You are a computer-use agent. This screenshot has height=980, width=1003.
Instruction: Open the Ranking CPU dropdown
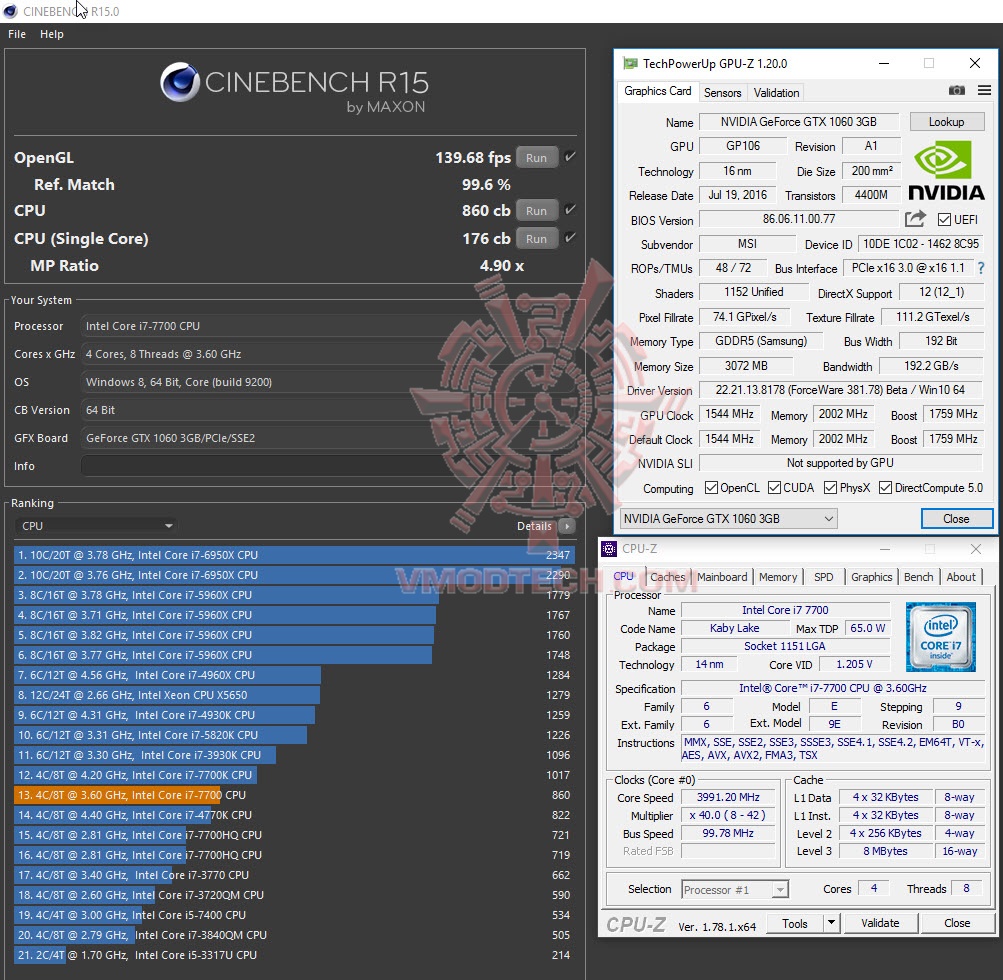click(x=96, y=526)
